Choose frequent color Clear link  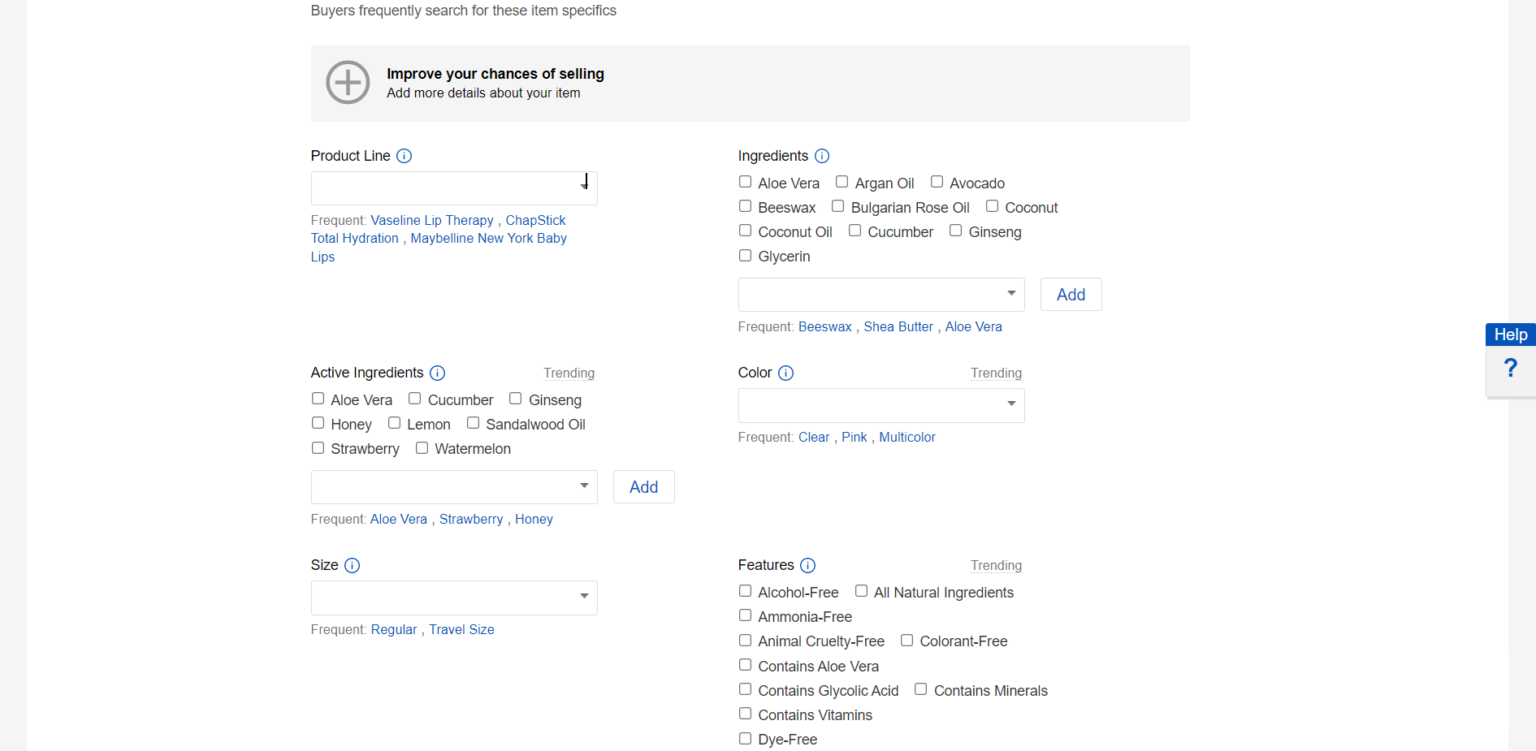pyautogui.click(x=814, y=437)
